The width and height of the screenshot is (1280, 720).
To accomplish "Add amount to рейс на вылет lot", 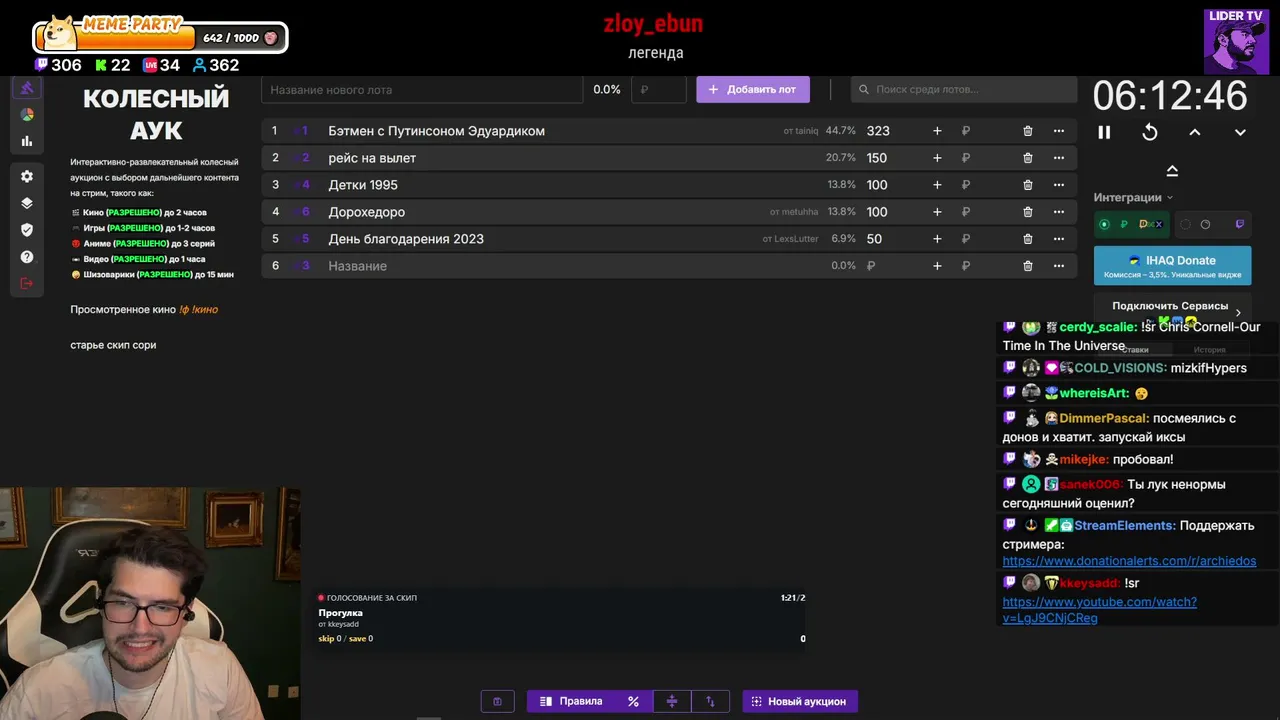I will coord(937,158).
